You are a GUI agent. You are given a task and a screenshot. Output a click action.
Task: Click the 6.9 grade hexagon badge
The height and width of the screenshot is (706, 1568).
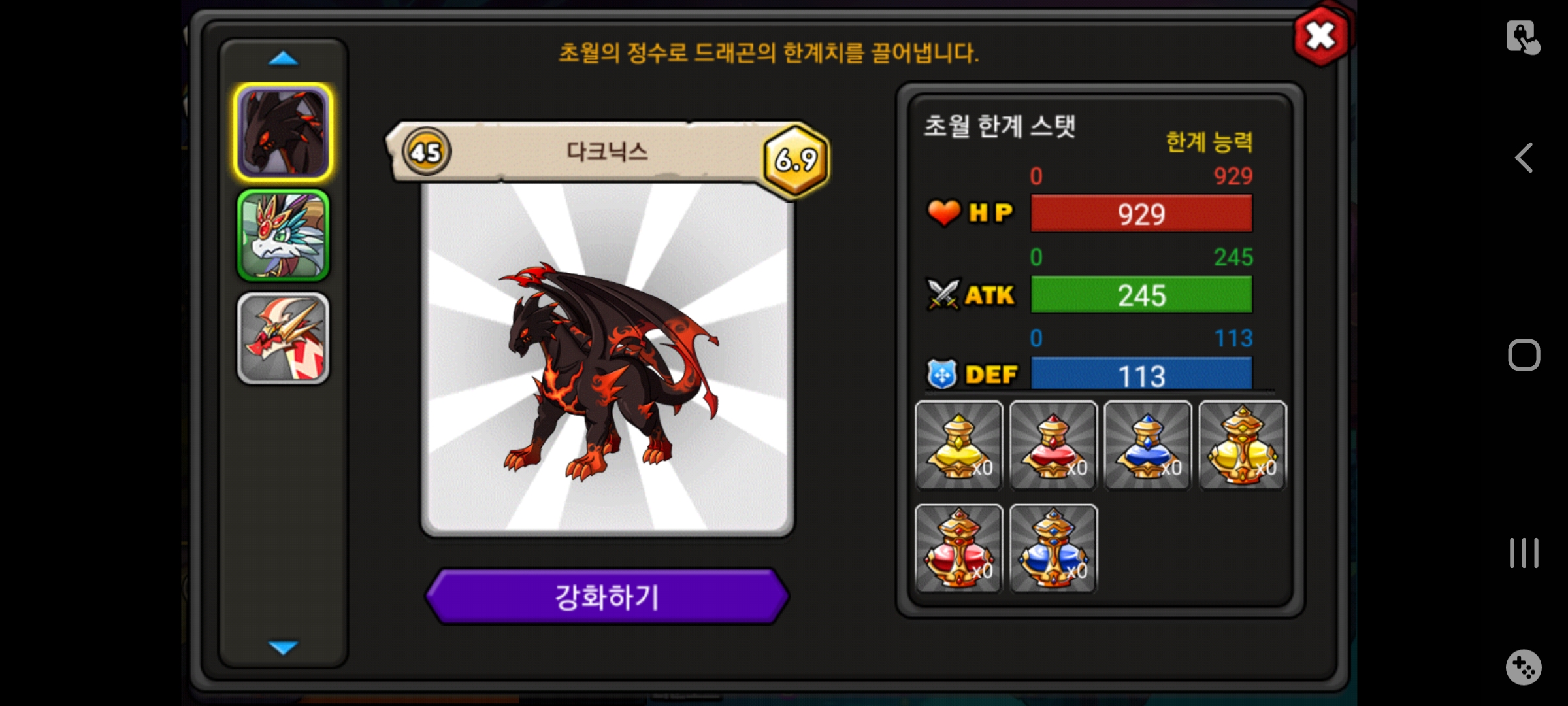coord(796,160)
